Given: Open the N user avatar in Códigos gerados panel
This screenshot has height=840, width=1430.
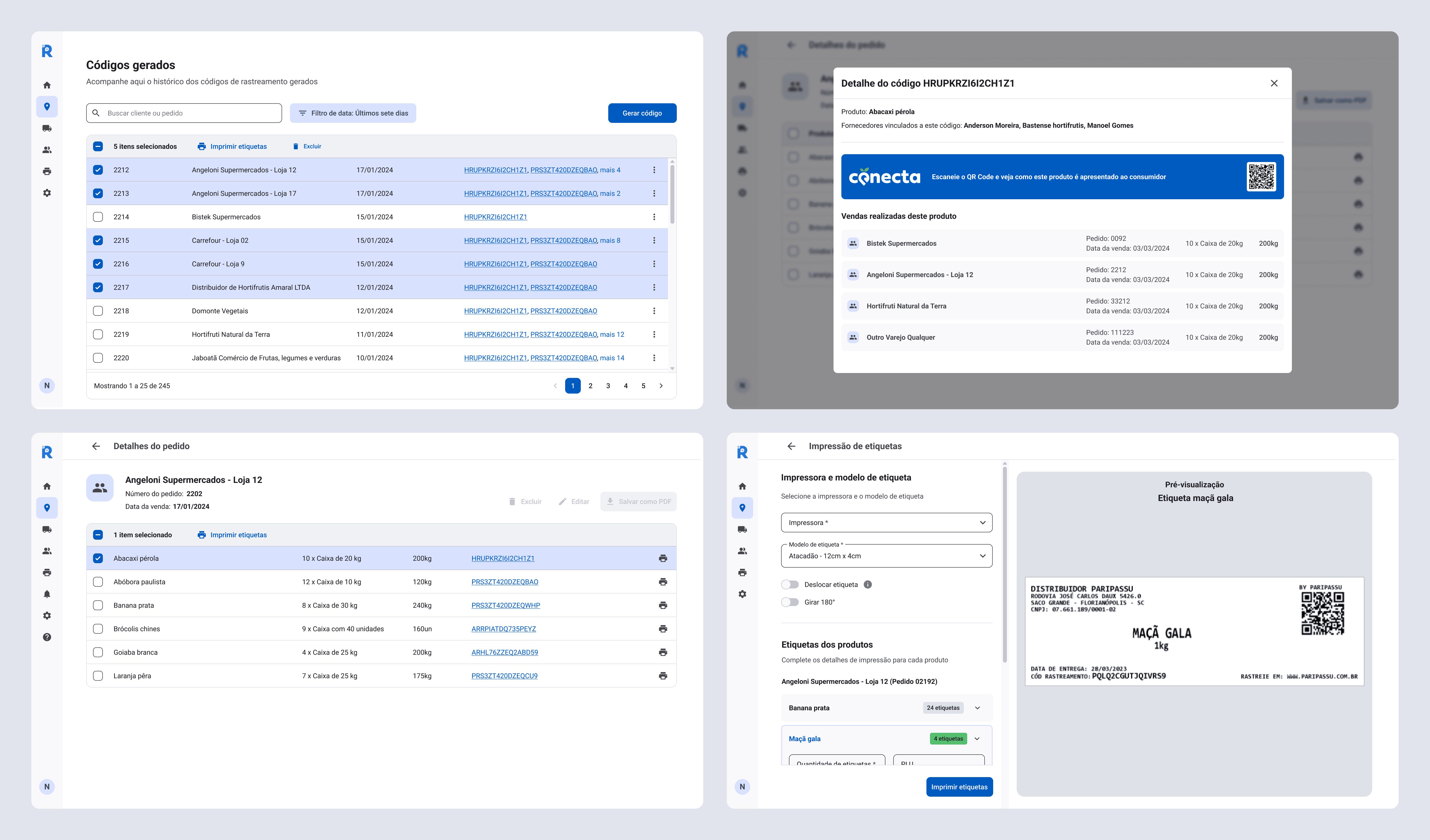Looking at the screenshot, I should (47, 386).
